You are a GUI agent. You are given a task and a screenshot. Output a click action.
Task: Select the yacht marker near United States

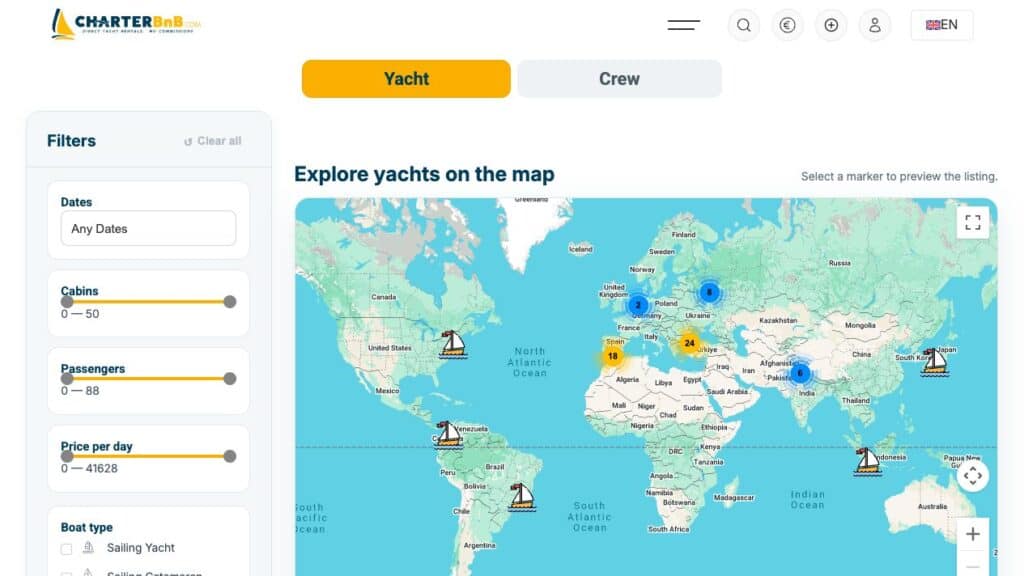[453, 344]
